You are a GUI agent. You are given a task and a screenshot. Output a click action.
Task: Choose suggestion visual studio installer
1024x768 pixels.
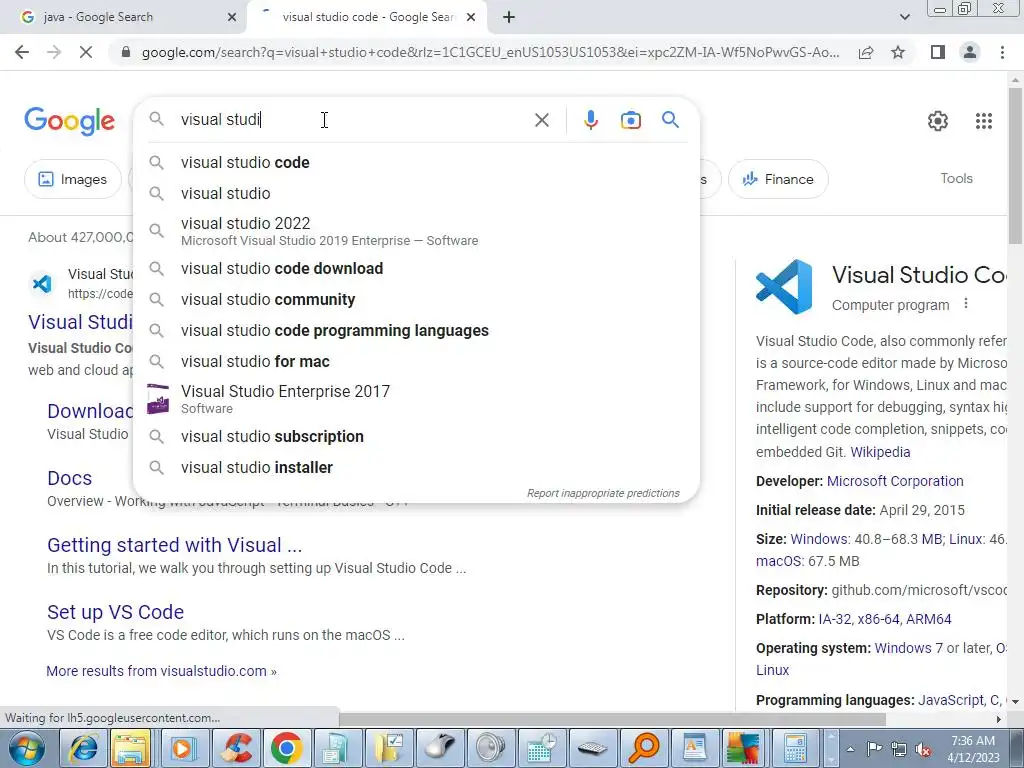(416, 468)
